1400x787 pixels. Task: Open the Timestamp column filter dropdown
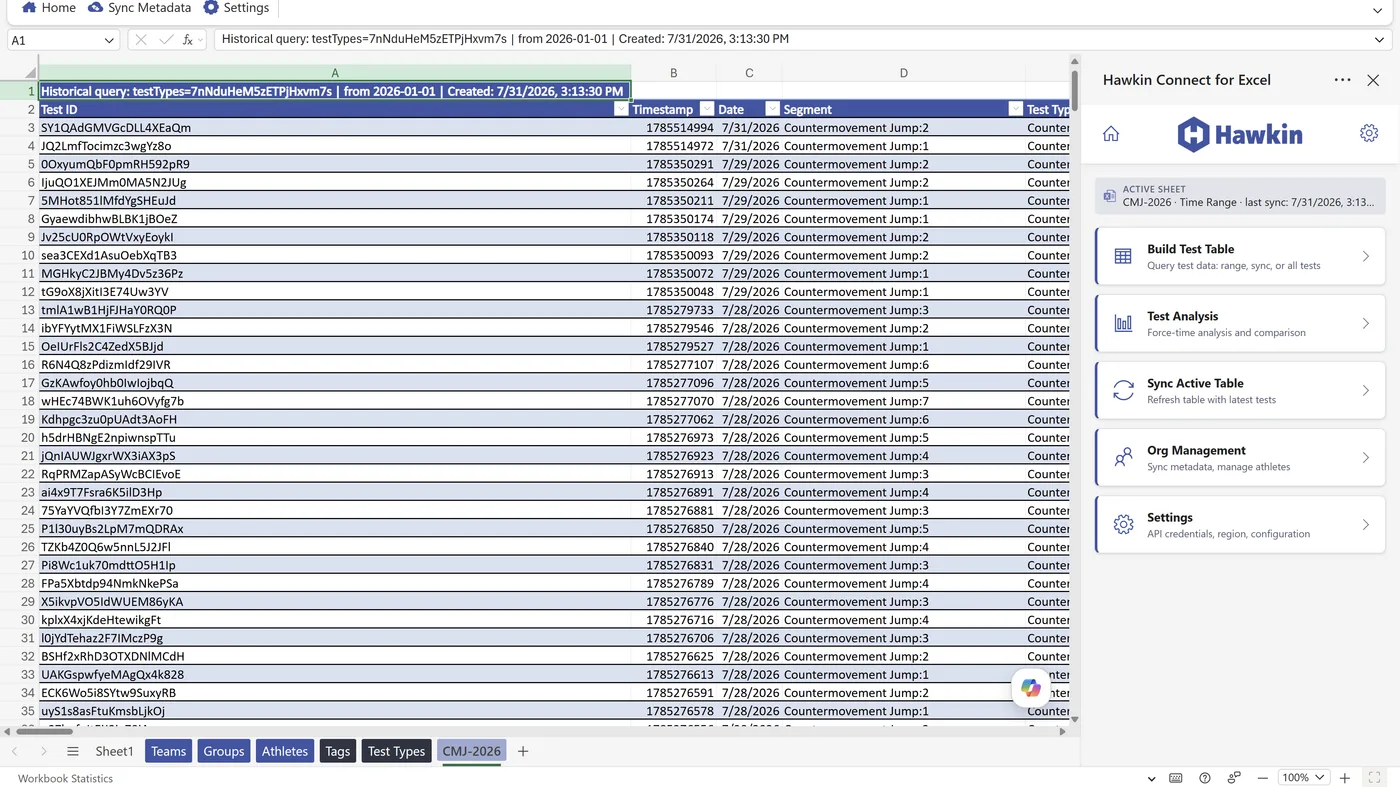707,110
